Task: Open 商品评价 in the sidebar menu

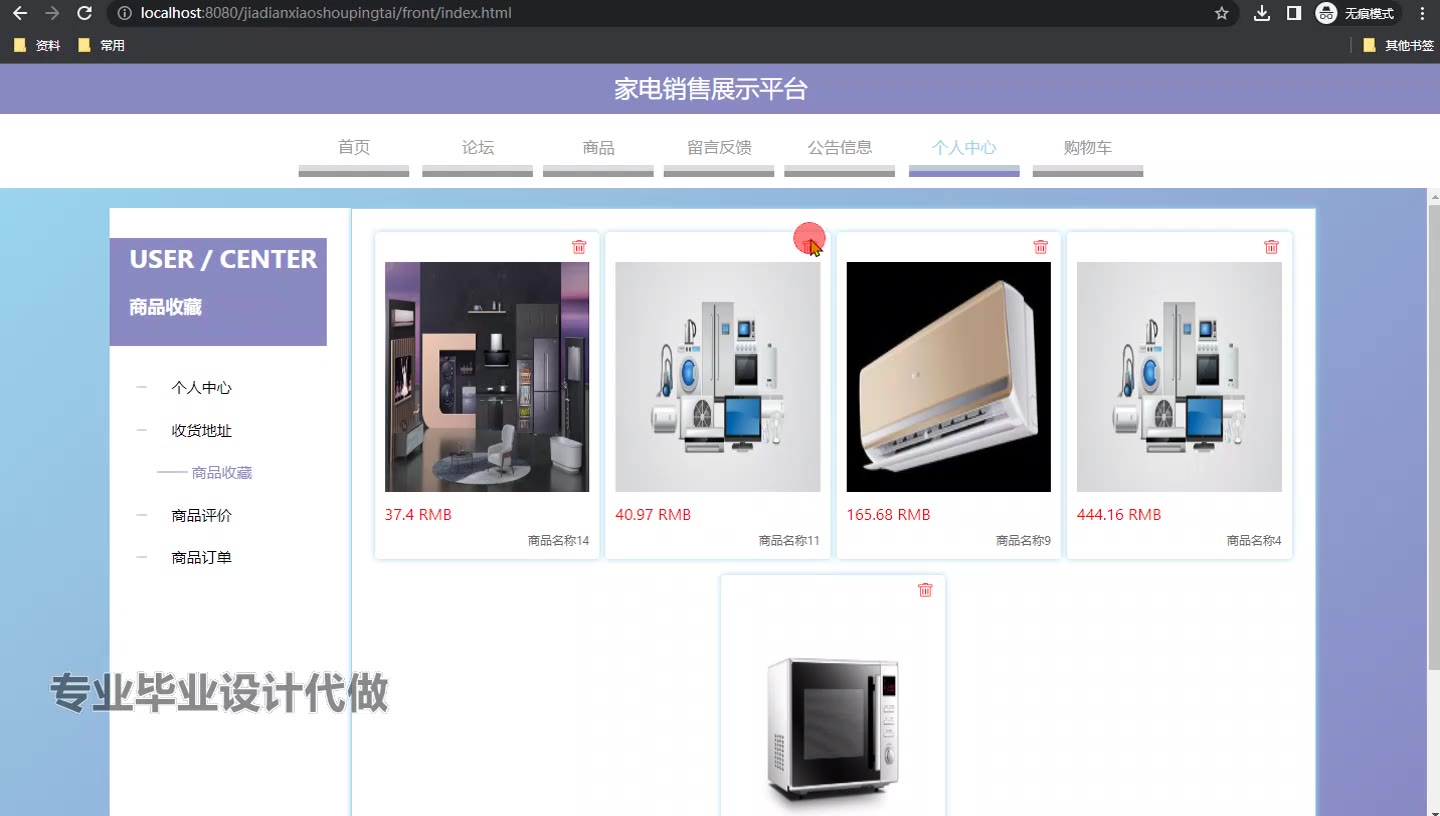Action: coord(201,516)
